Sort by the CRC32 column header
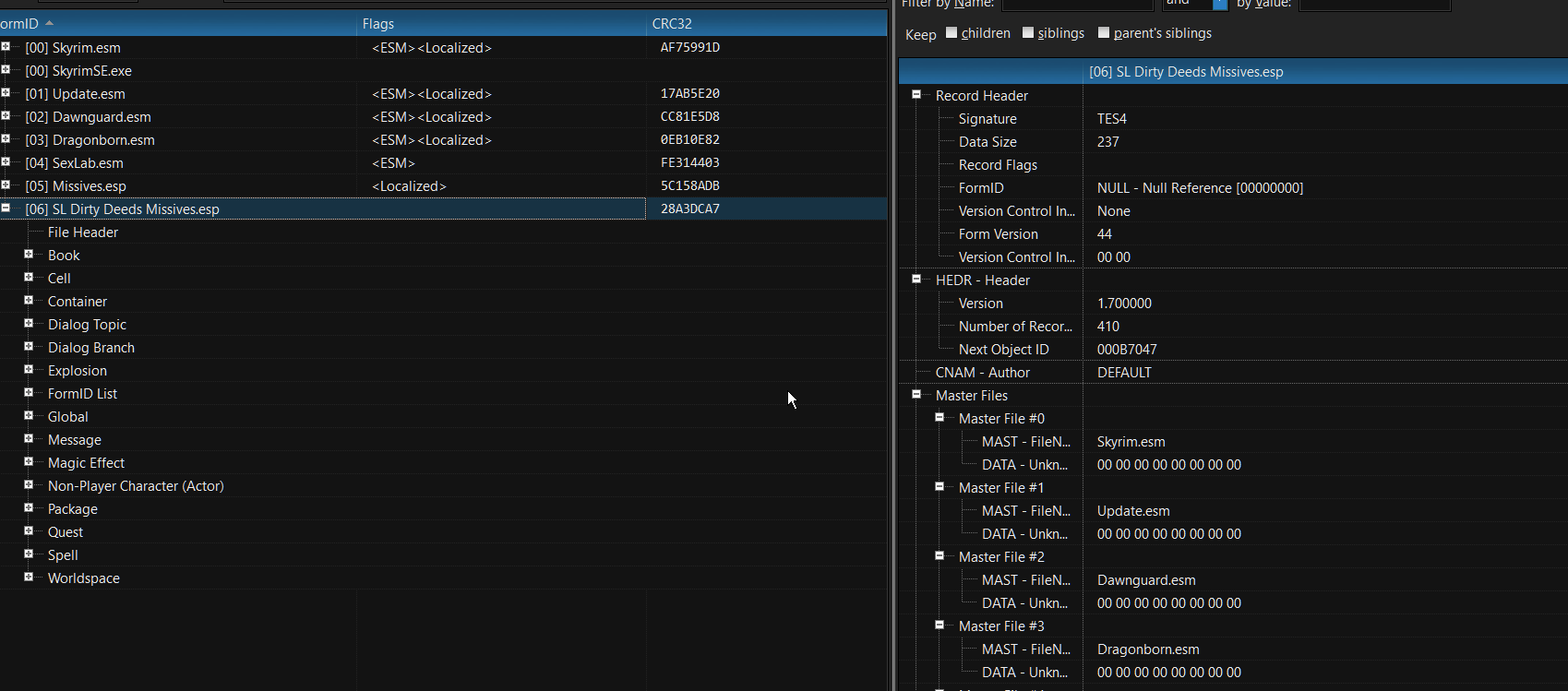 [x=767, y=23]
